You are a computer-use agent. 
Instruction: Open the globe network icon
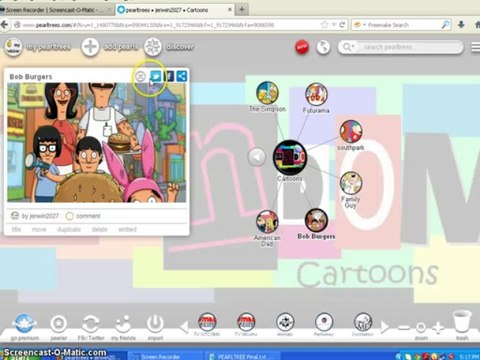click(323, 47)
